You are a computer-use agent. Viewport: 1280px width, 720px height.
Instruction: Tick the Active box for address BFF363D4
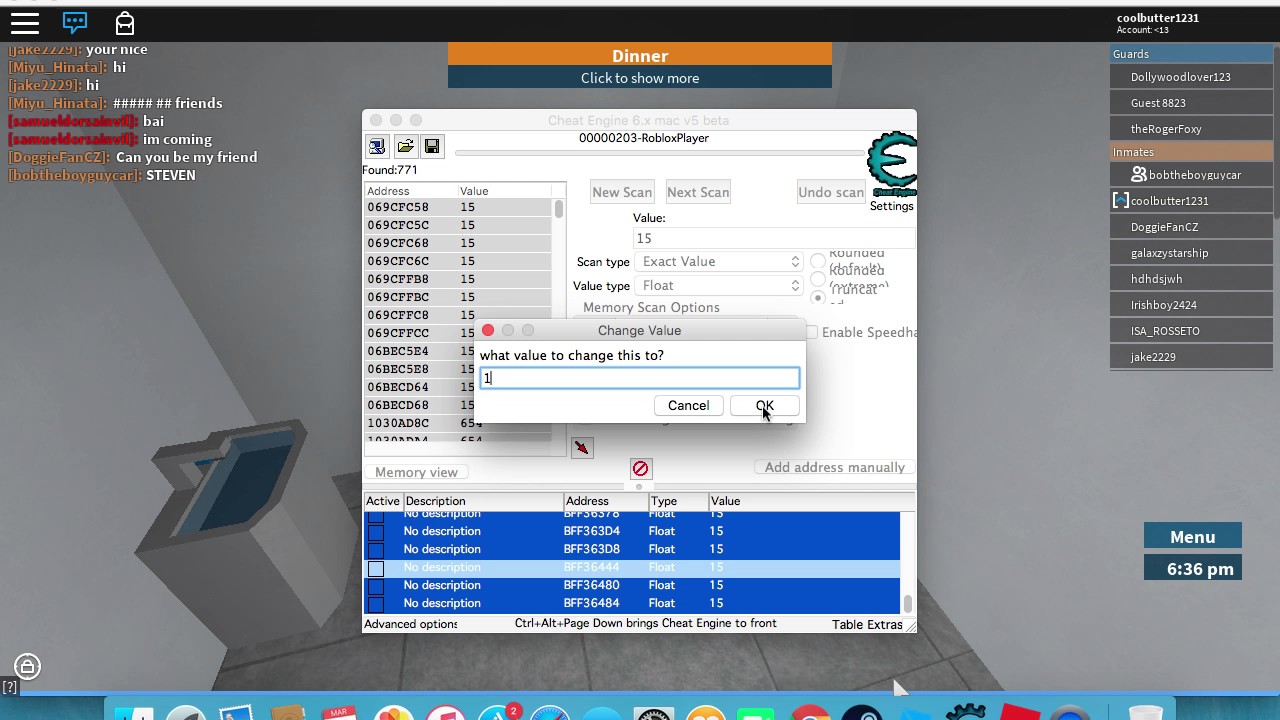pyautogui.click(x=376, y=531)
